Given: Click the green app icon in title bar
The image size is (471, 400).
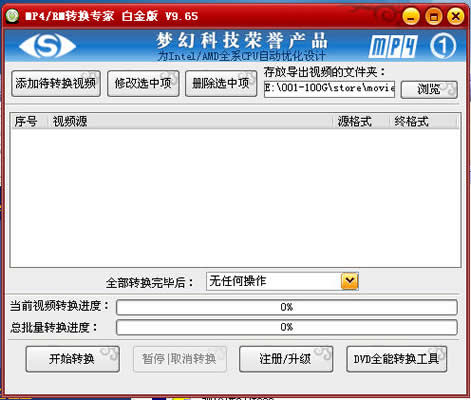Looking at the screenshot, I should coord(13,16).
